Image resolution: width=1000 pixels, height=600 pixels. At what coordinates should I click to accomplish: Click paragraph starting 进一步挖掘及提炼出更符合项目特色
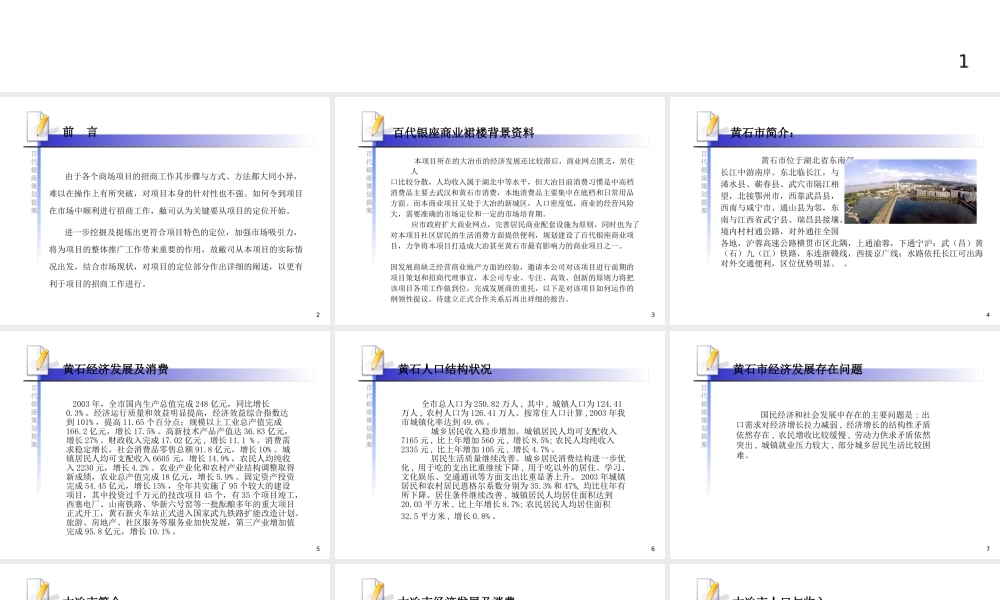pos(176,258)
